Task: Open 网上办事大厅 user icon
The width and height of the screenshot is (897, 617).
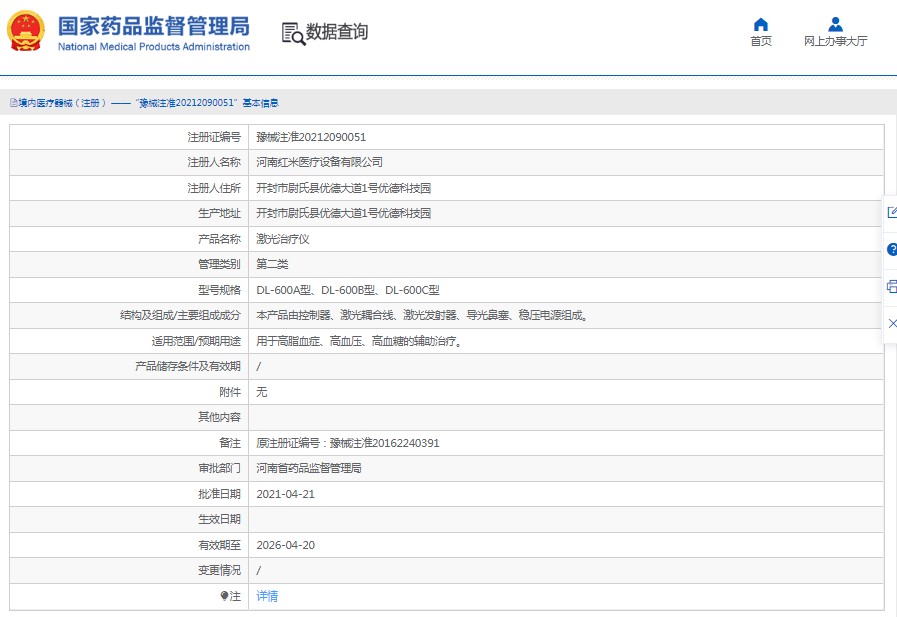Action: 835,24
